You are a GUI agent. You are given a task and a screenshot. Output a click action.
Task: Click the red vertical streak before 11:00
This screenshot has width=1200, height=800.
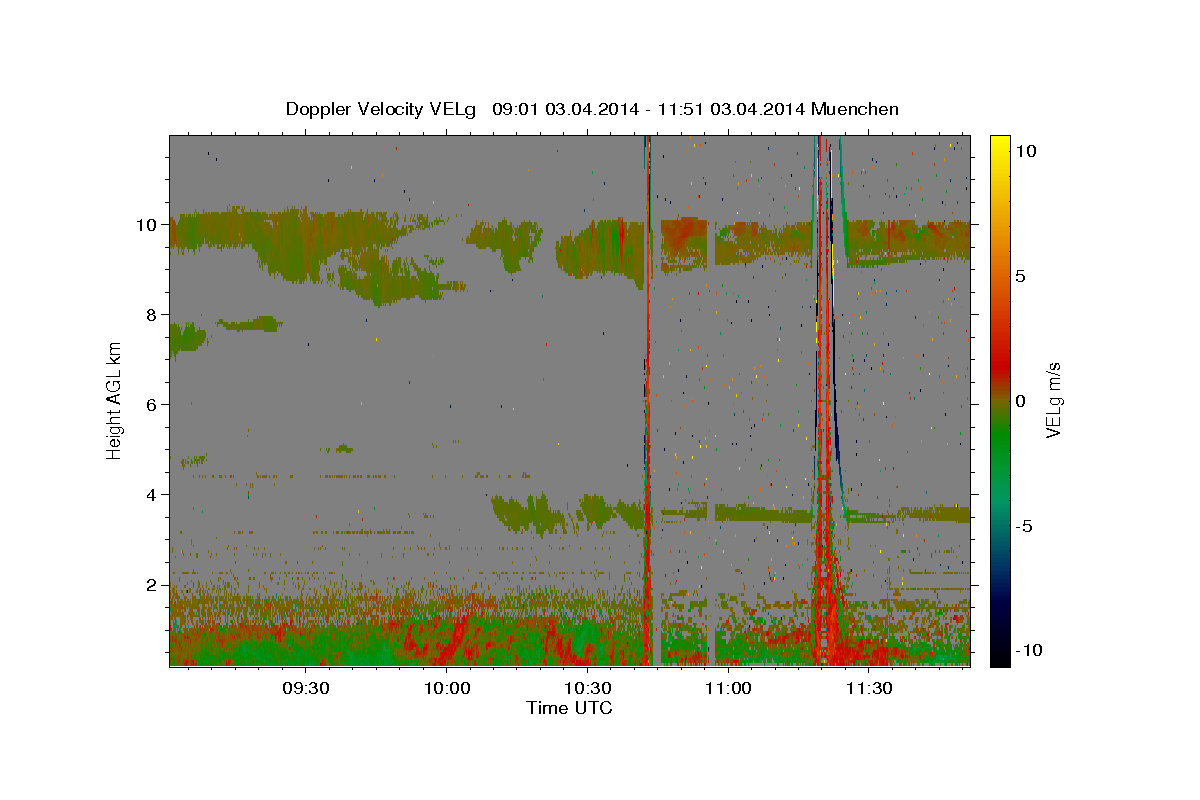648,400
